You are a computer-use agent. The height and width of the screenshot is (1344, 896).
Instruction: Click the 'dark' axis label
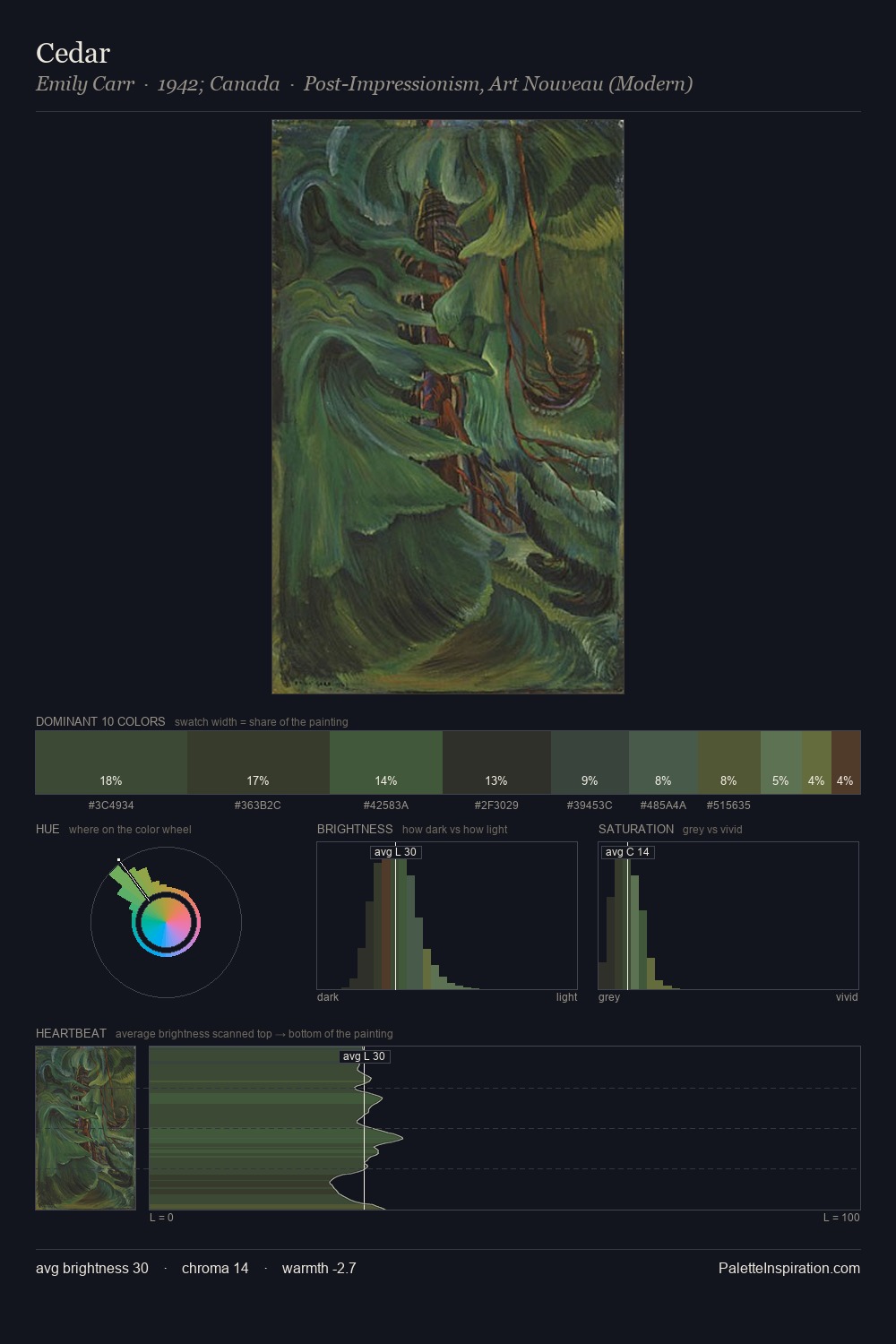click(x=328, y=997)
